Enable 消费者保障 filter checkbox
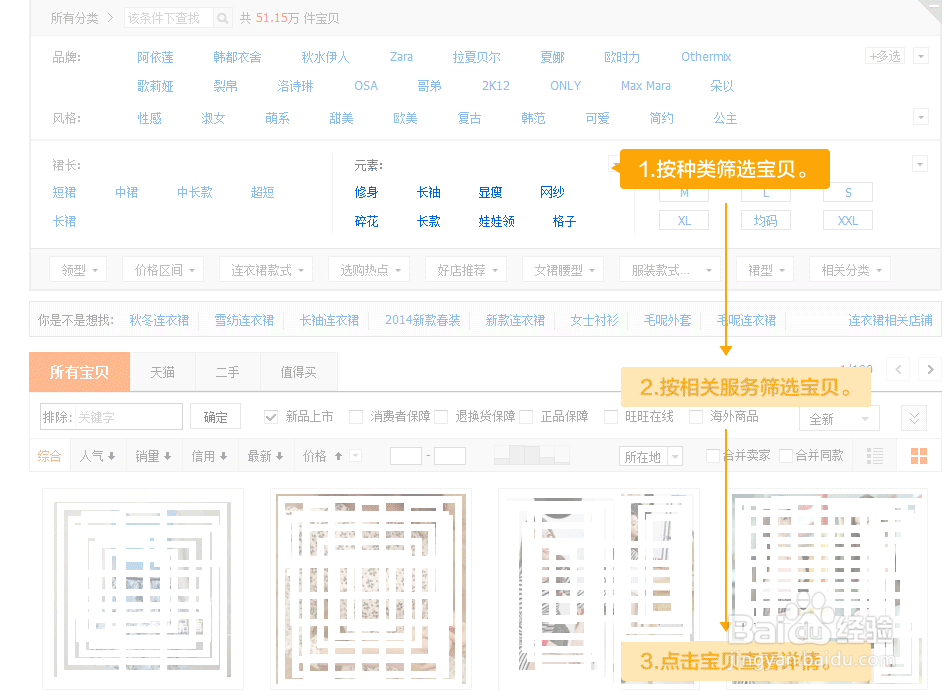Viewport: 948px width, 692px height. pyautogui.click(x=356, y=417)
